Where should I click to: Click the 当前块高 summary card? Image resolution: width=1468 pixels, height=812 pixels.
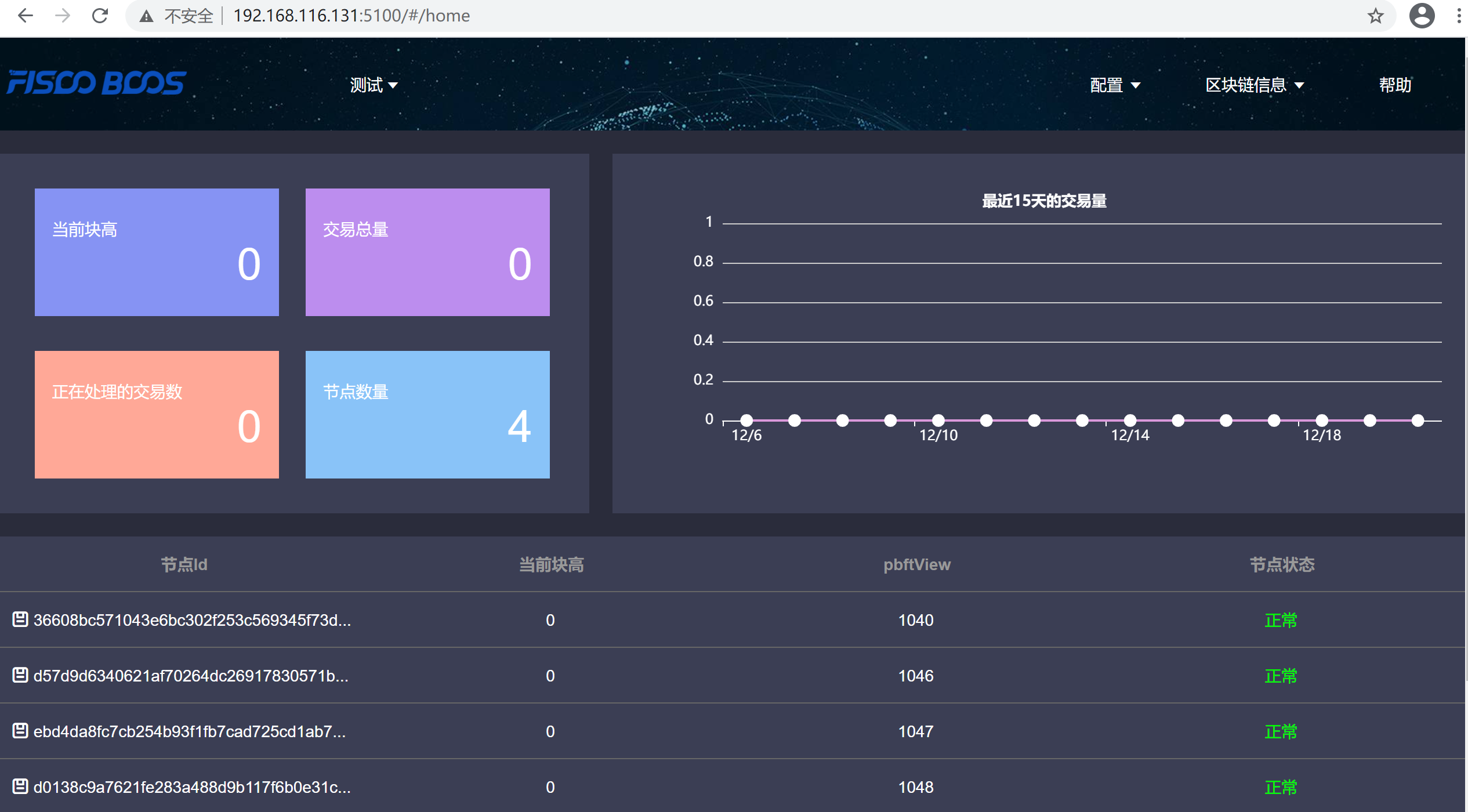157,252
